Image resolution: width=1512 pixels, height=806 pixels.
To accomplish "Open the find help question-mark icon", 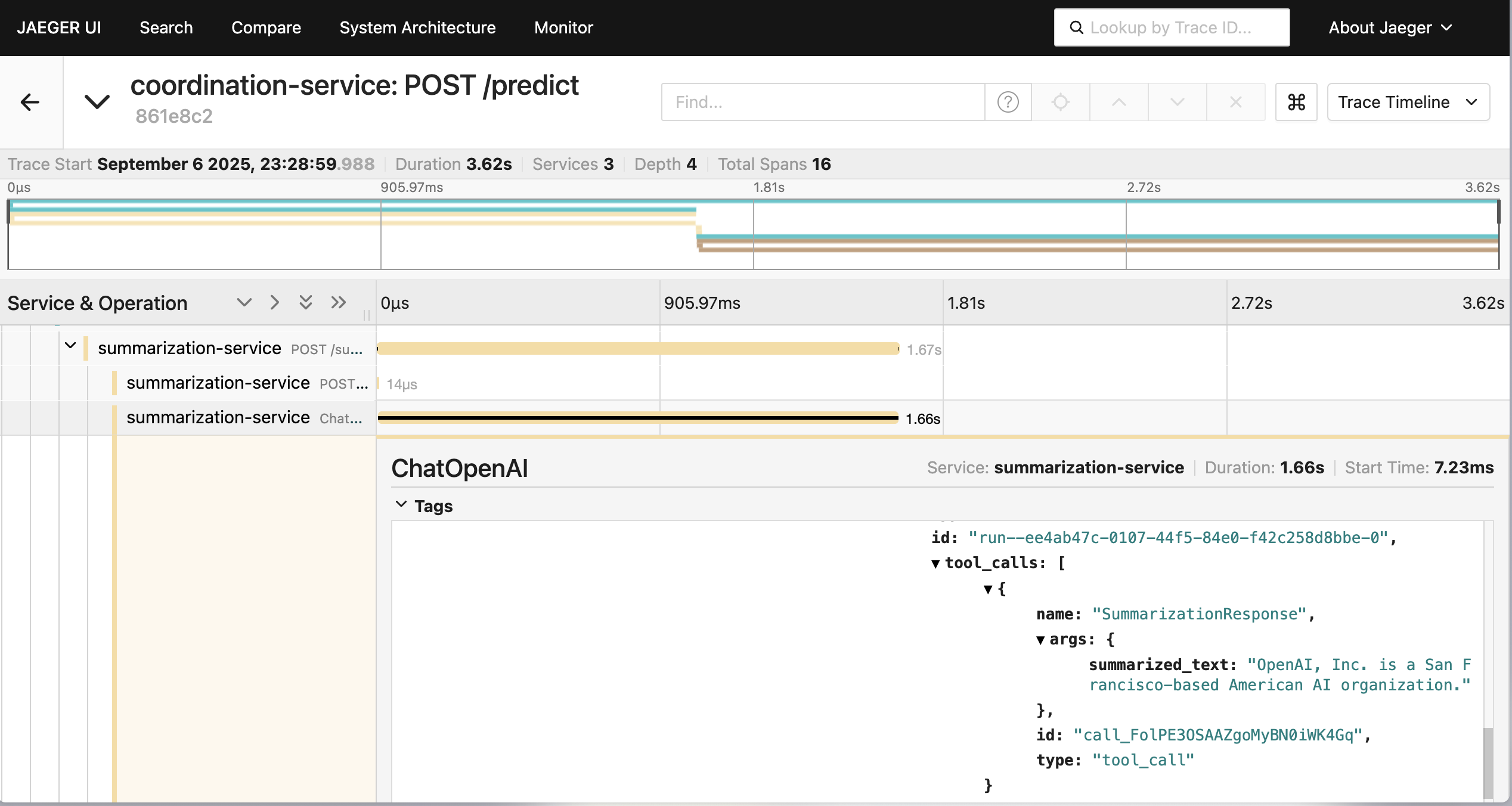I will [1008, 102].
